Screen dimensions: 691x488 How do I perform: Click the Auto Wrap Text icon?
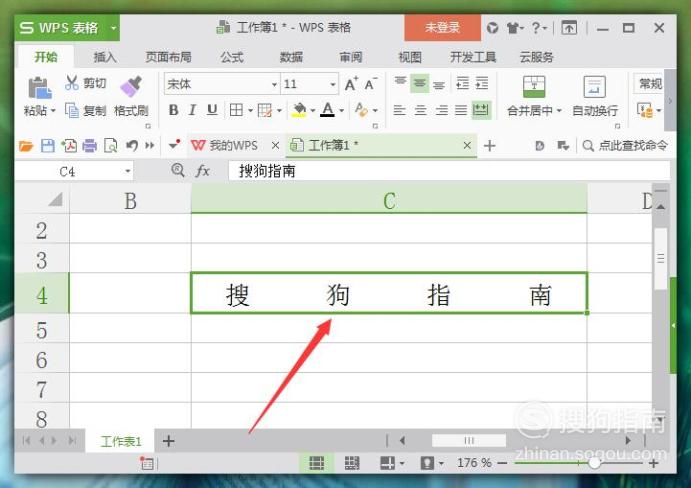click(x=594, y=86)
